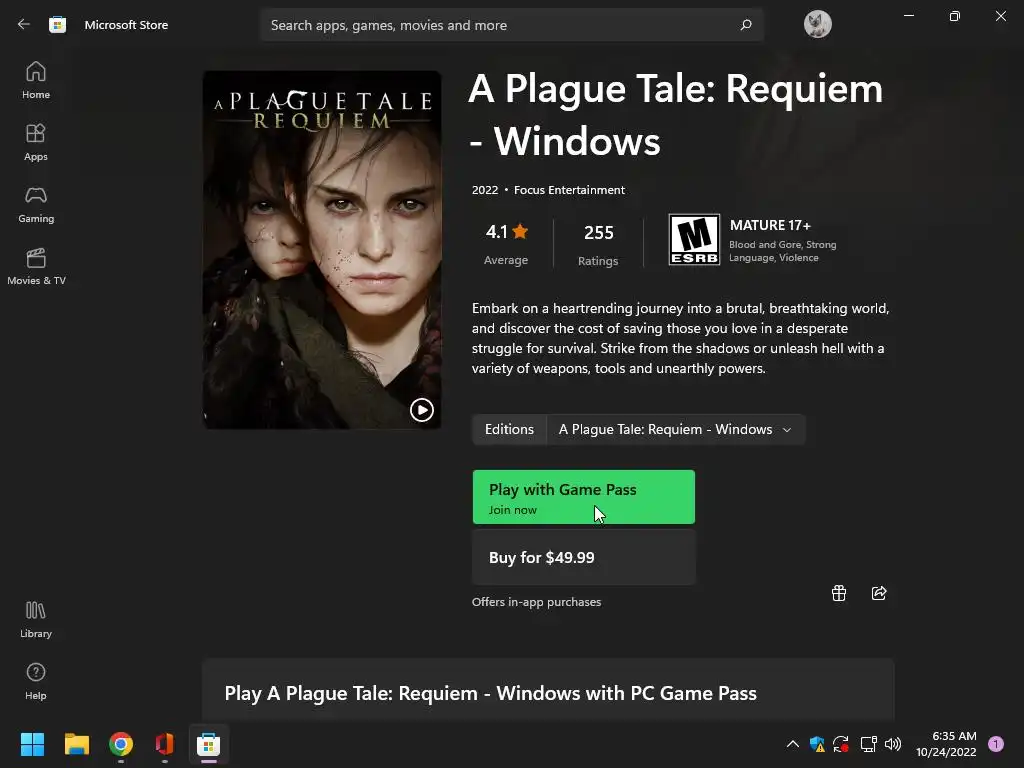Click the ESRB Mature rating logo
The image size is (1024, 768).
(x=694, y=239)
